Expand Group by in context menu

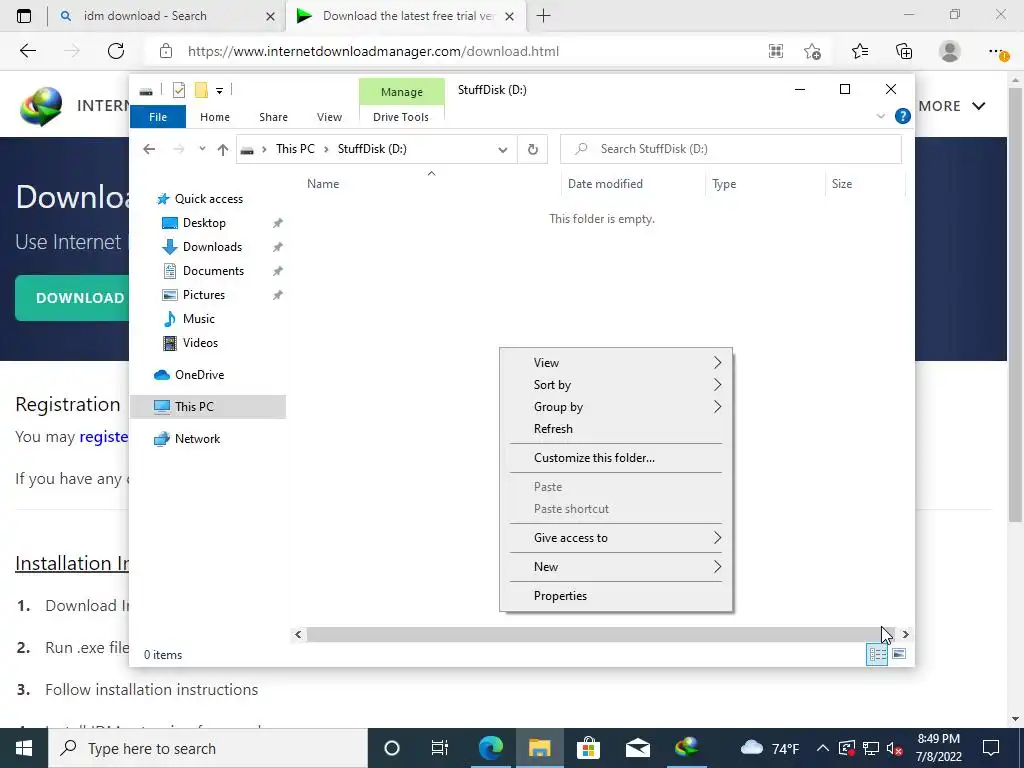click(616, 407)
